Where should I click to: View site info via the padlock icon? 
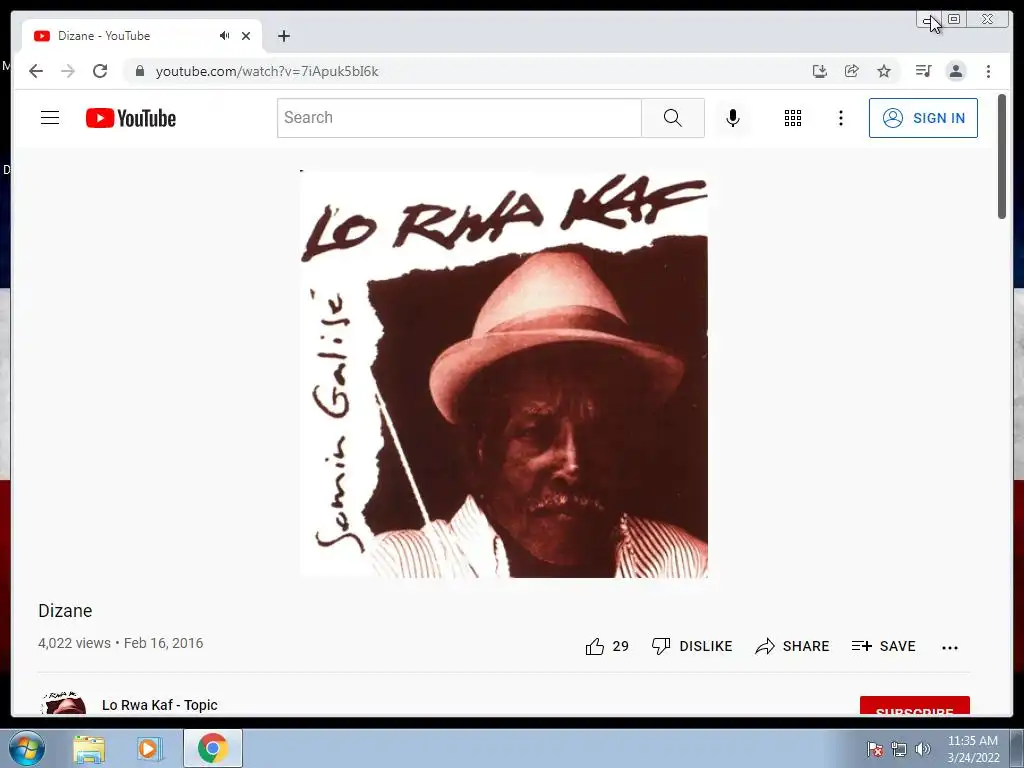(x=139, y=71)
